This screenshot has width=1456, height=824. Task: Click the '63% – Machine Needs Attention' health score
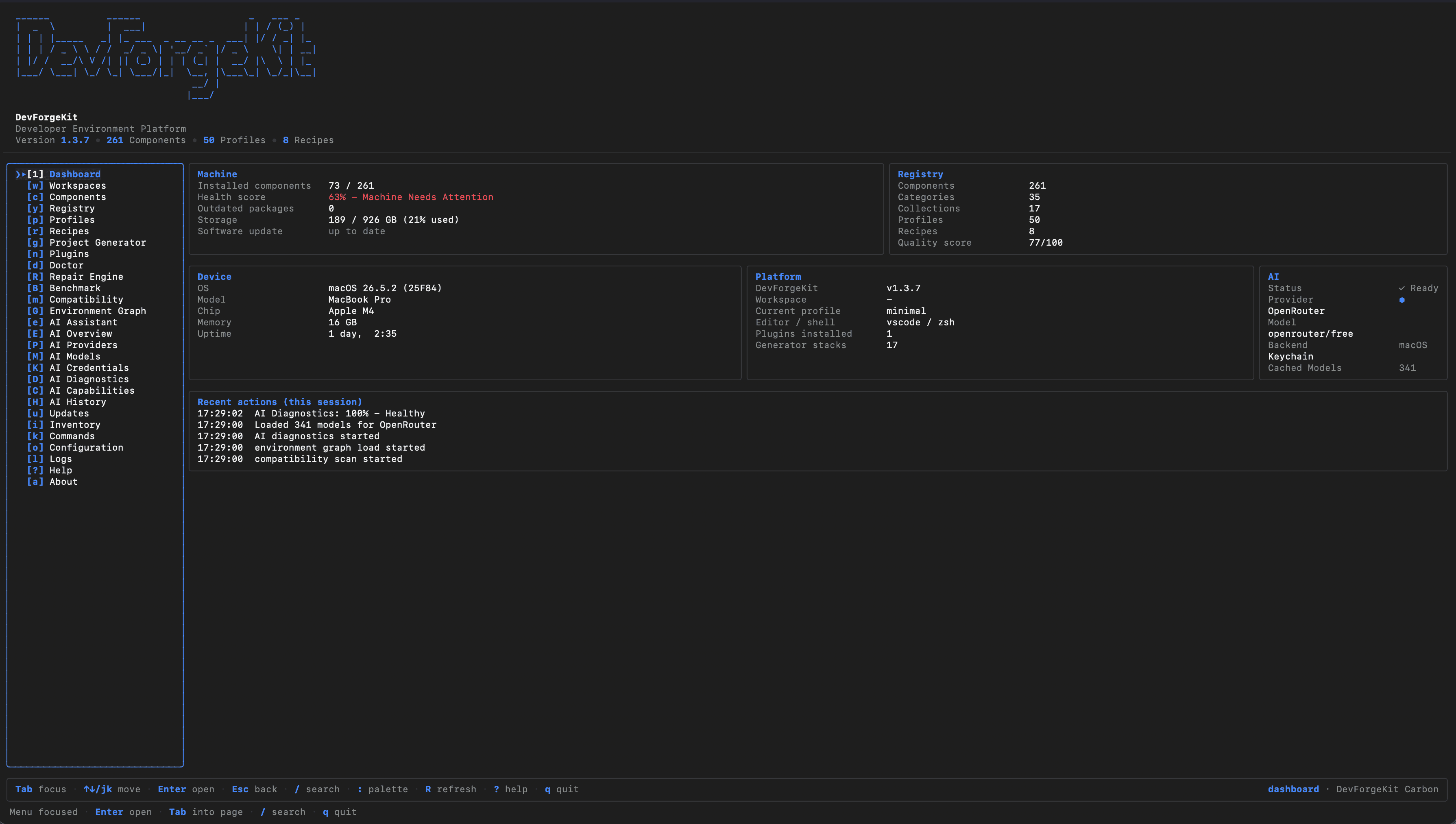[411, 197]
